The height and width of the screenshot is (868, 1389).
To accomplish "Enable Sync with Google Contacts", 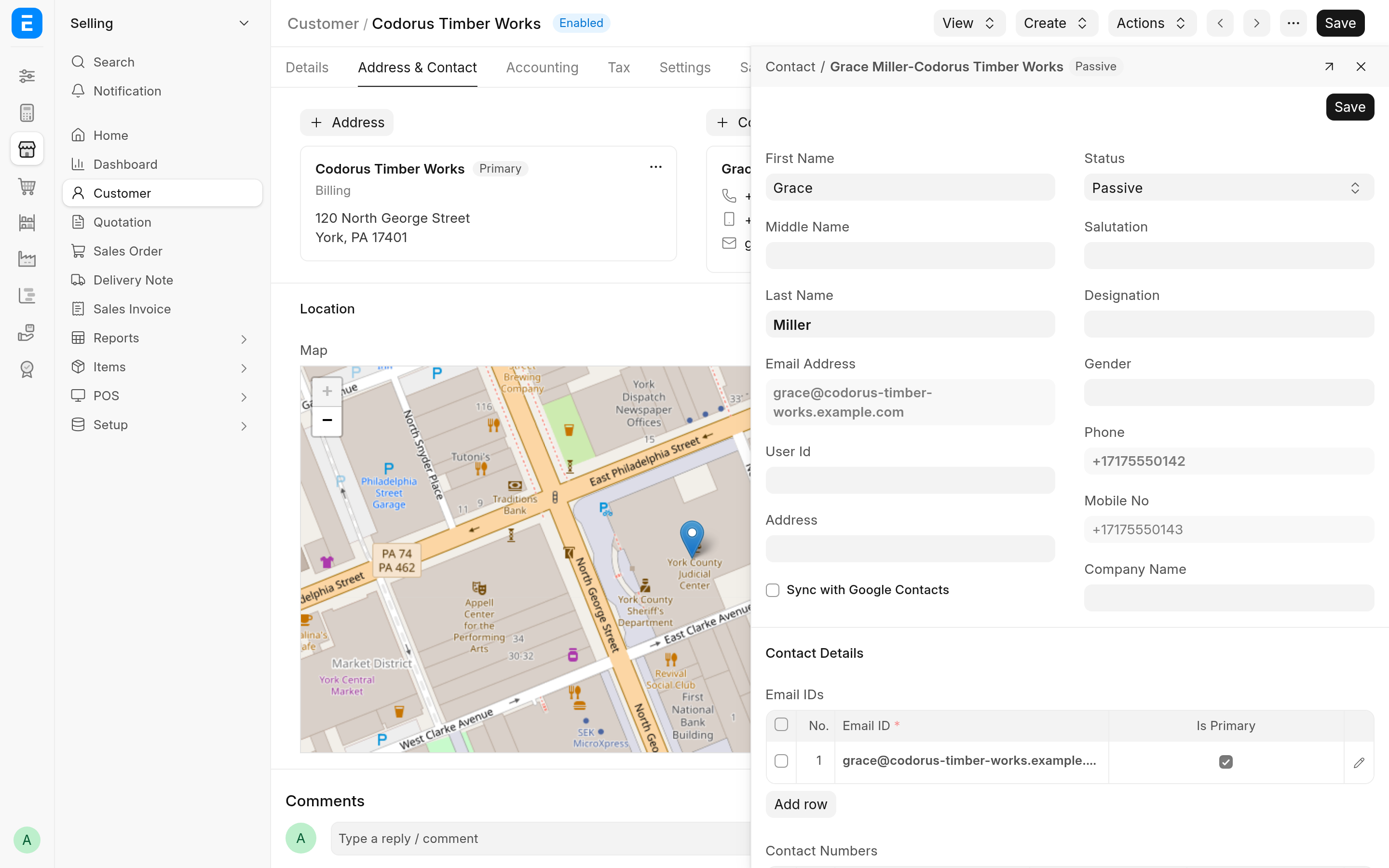I will (773, 590).
